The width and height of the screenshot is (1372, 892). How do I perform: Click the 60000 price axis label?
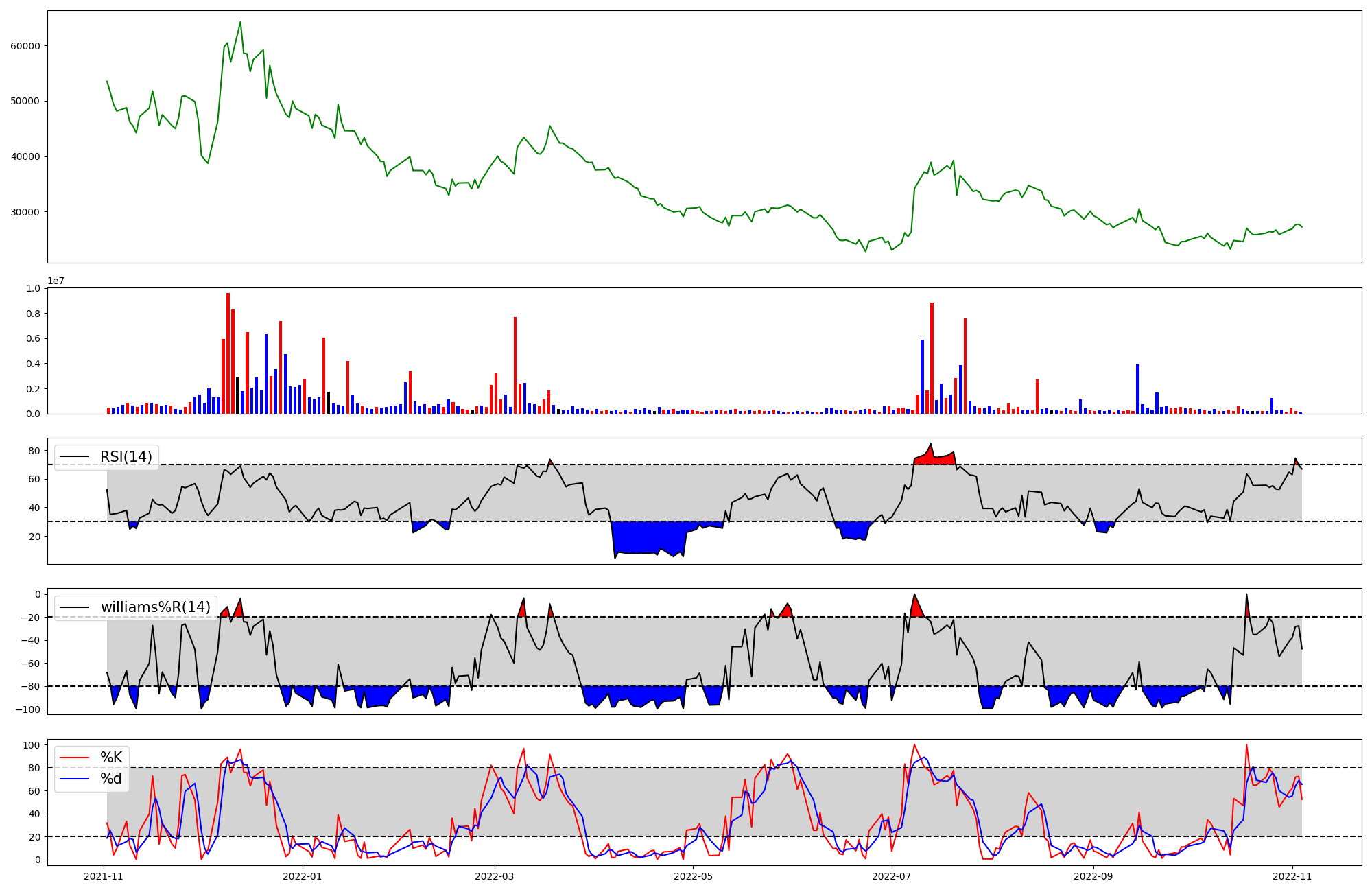pyautogui.click(x=25, y=46)
